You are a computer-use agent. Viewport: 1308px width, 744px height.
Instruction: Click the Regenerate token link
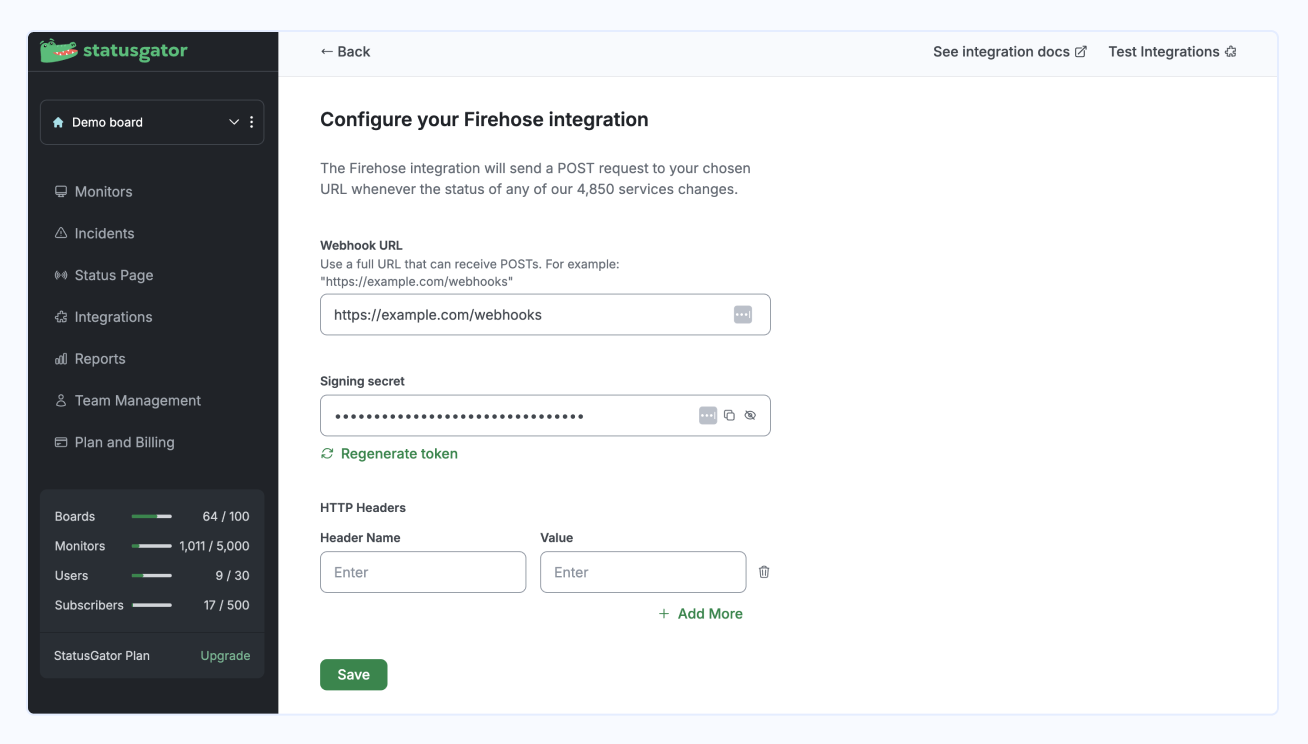399,453
